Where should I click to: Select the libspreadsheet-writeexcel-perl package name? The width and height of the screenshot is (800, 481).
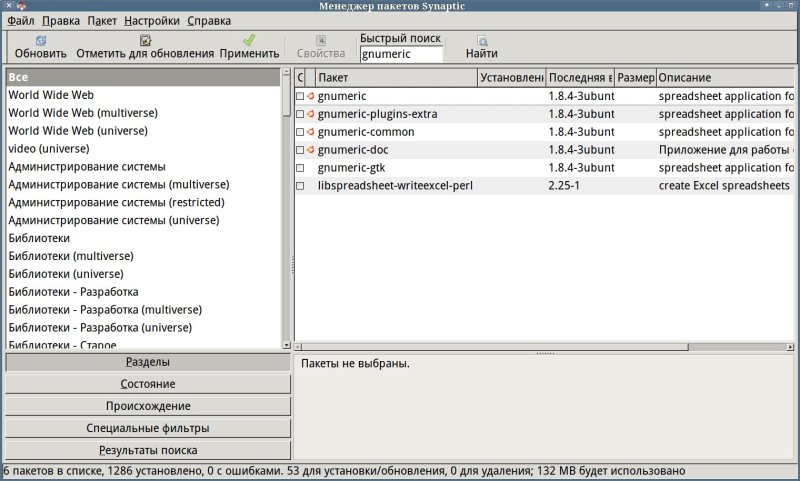(395, 186)
